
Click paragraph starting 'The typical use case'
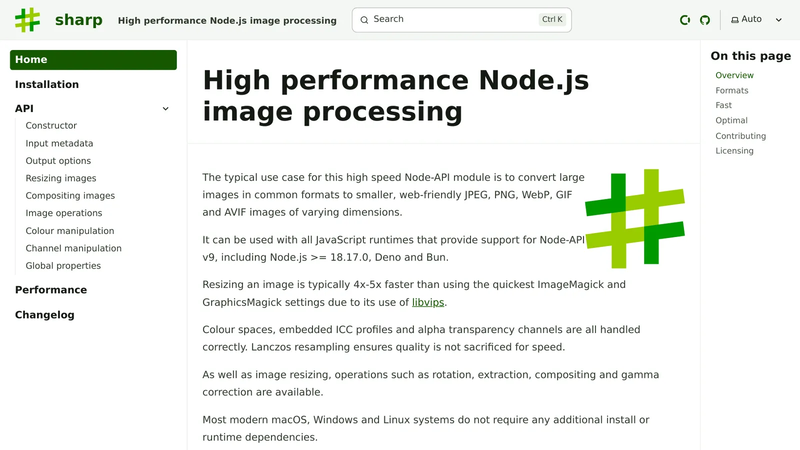point(393,195)
